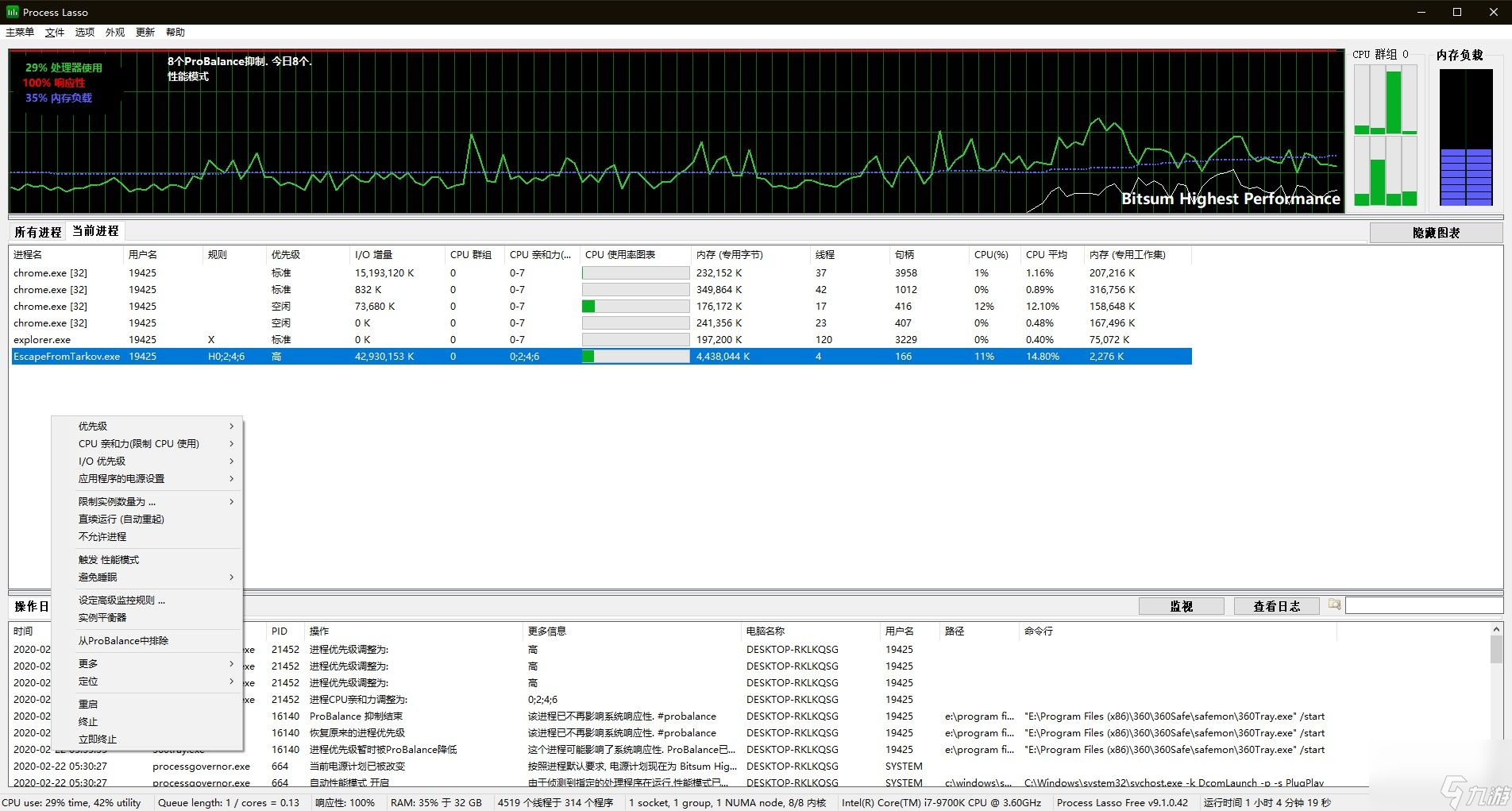Sort by 进程名 column header

[67, 255]
